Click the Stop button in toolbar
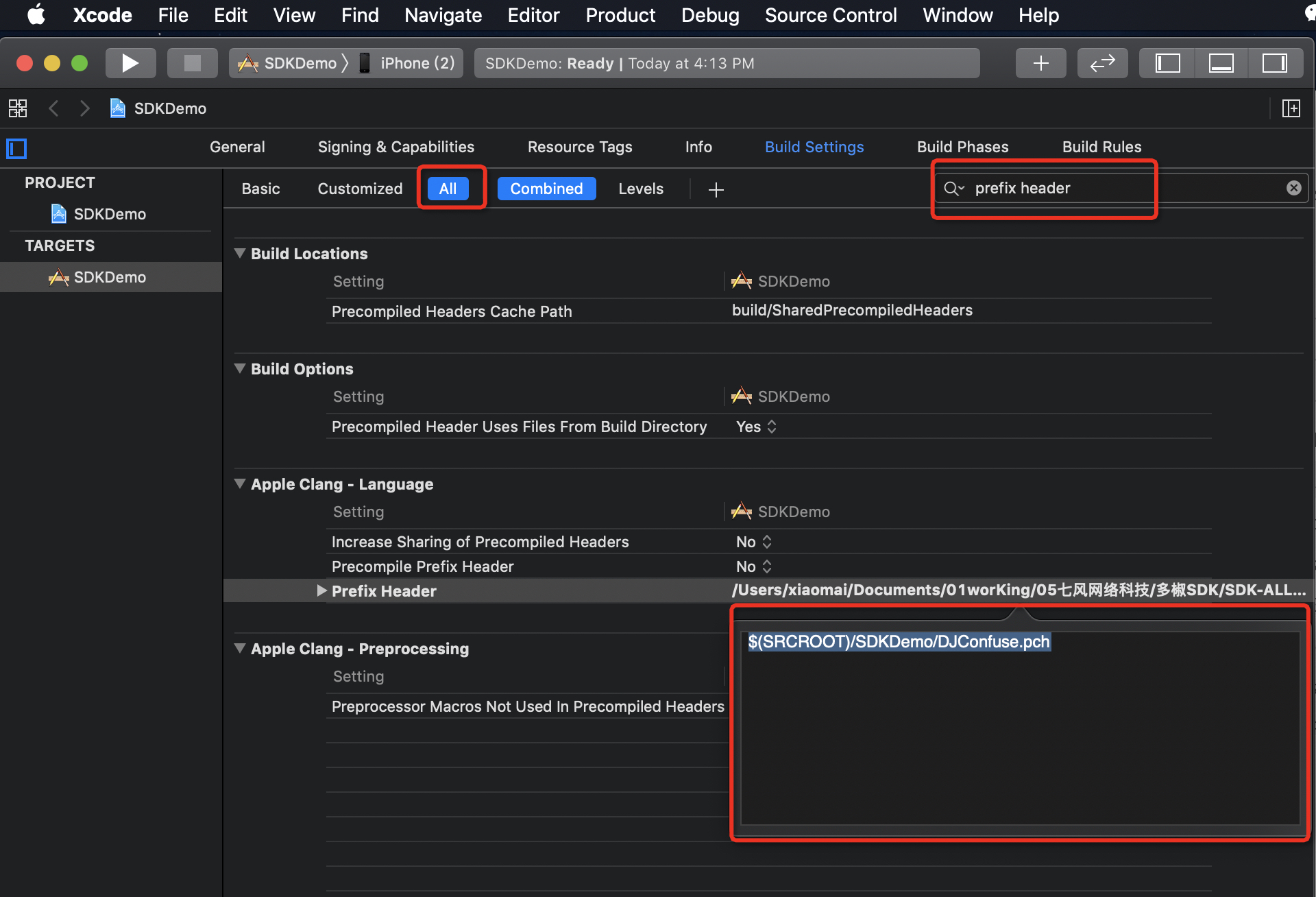The height and width of the screenshot is (897, 1316). coord(193,63)
